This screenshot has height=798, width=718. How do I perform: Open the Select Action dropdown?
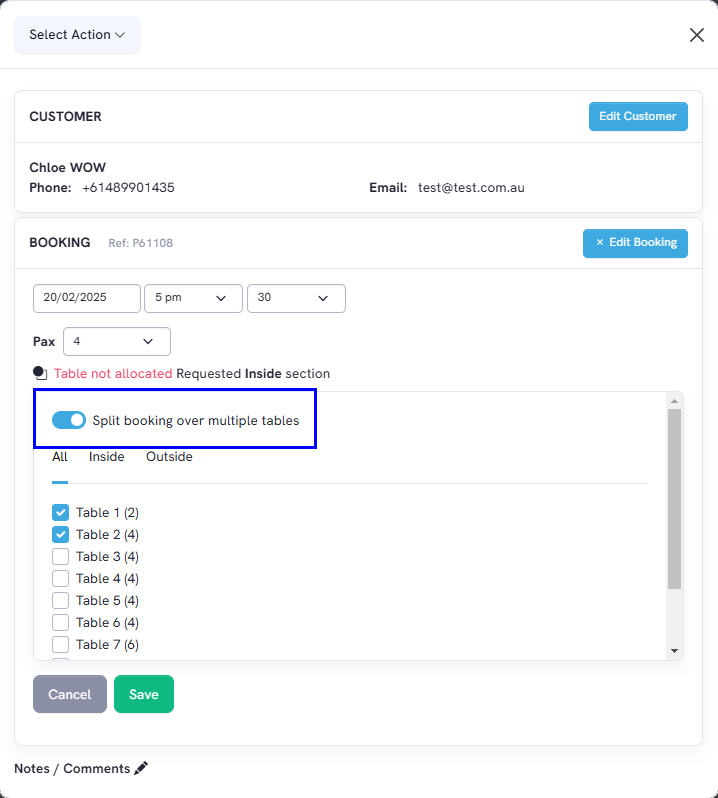click(77, 35)
